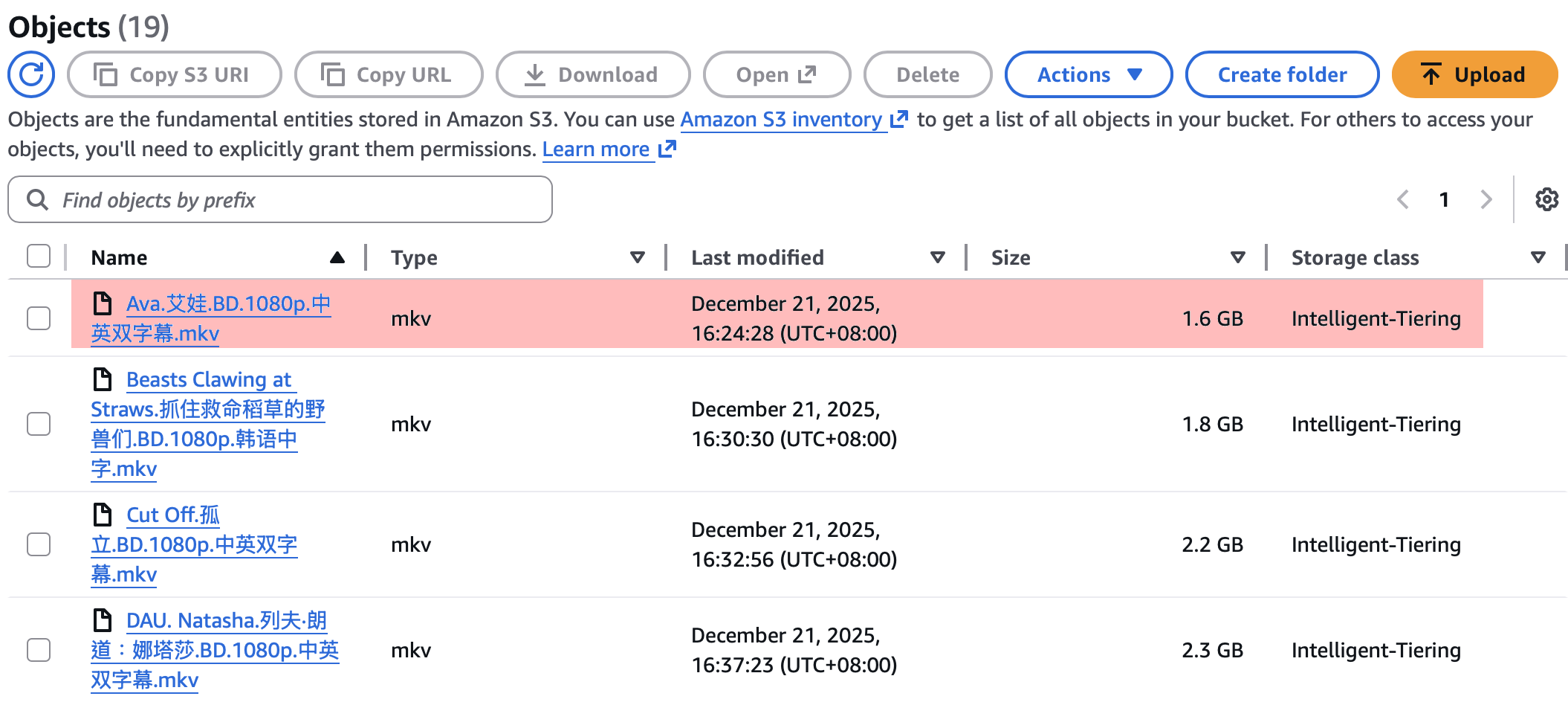Image resolution: width=1568 pixels, height=702 pixels.
Task: Go to previous page arrow
Action: coord(1403,199)
